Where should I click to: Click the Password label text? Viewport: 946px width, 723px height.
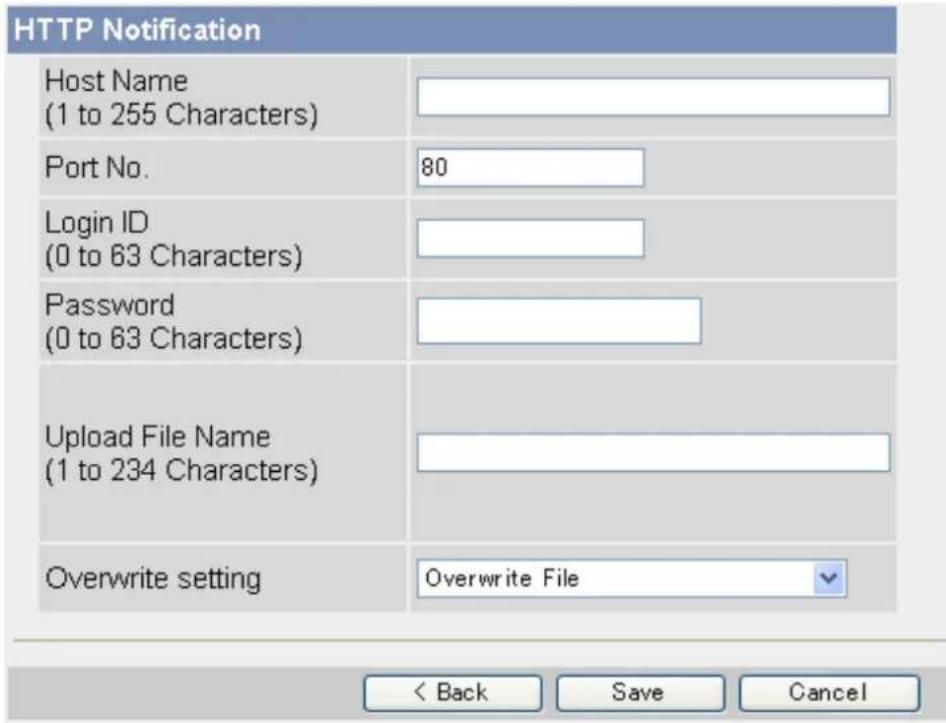[110, 305]
